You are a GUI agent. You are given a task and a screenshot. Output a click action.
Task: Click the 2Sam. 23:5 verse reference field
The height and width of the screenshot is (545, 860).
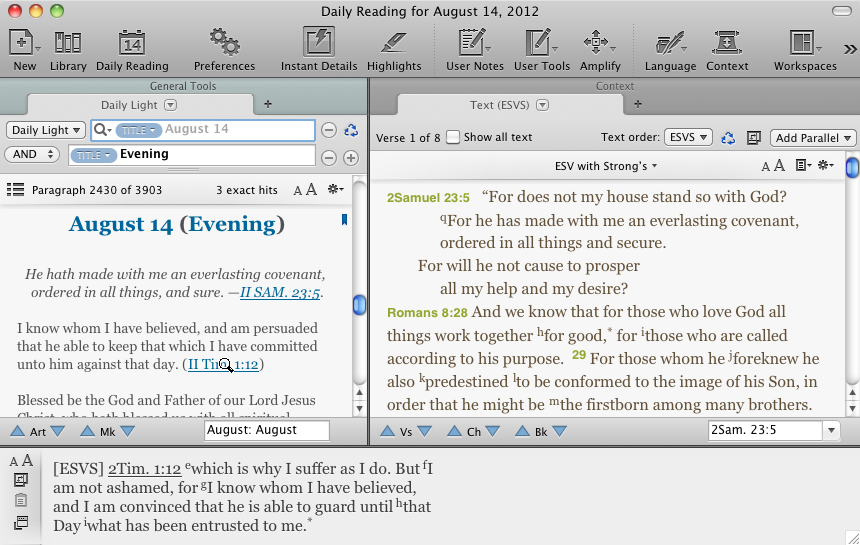point(765,430)
